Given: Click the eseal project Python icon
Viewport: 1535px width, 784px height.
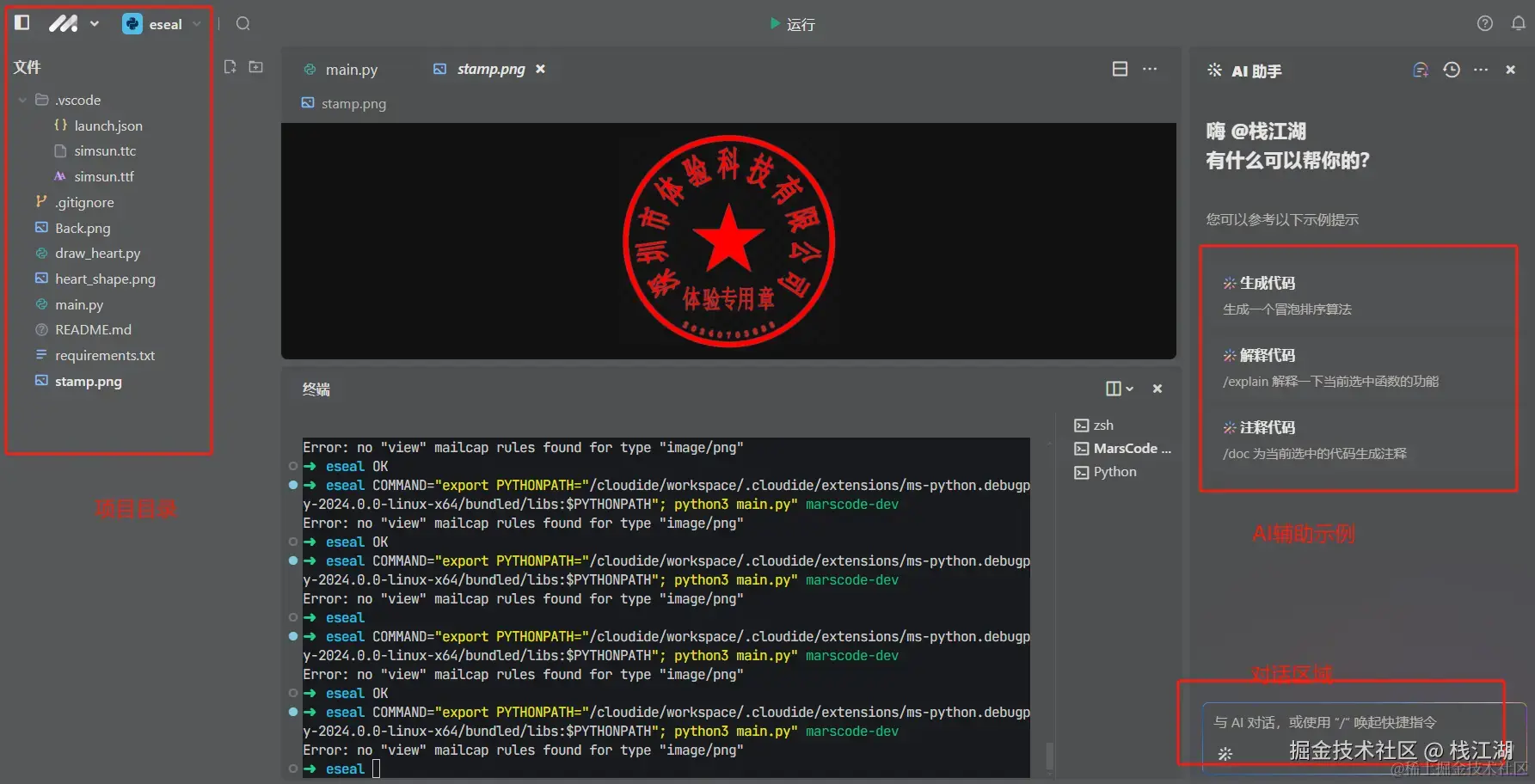Looking at the screenshot, I should click(x=132, y=24).
